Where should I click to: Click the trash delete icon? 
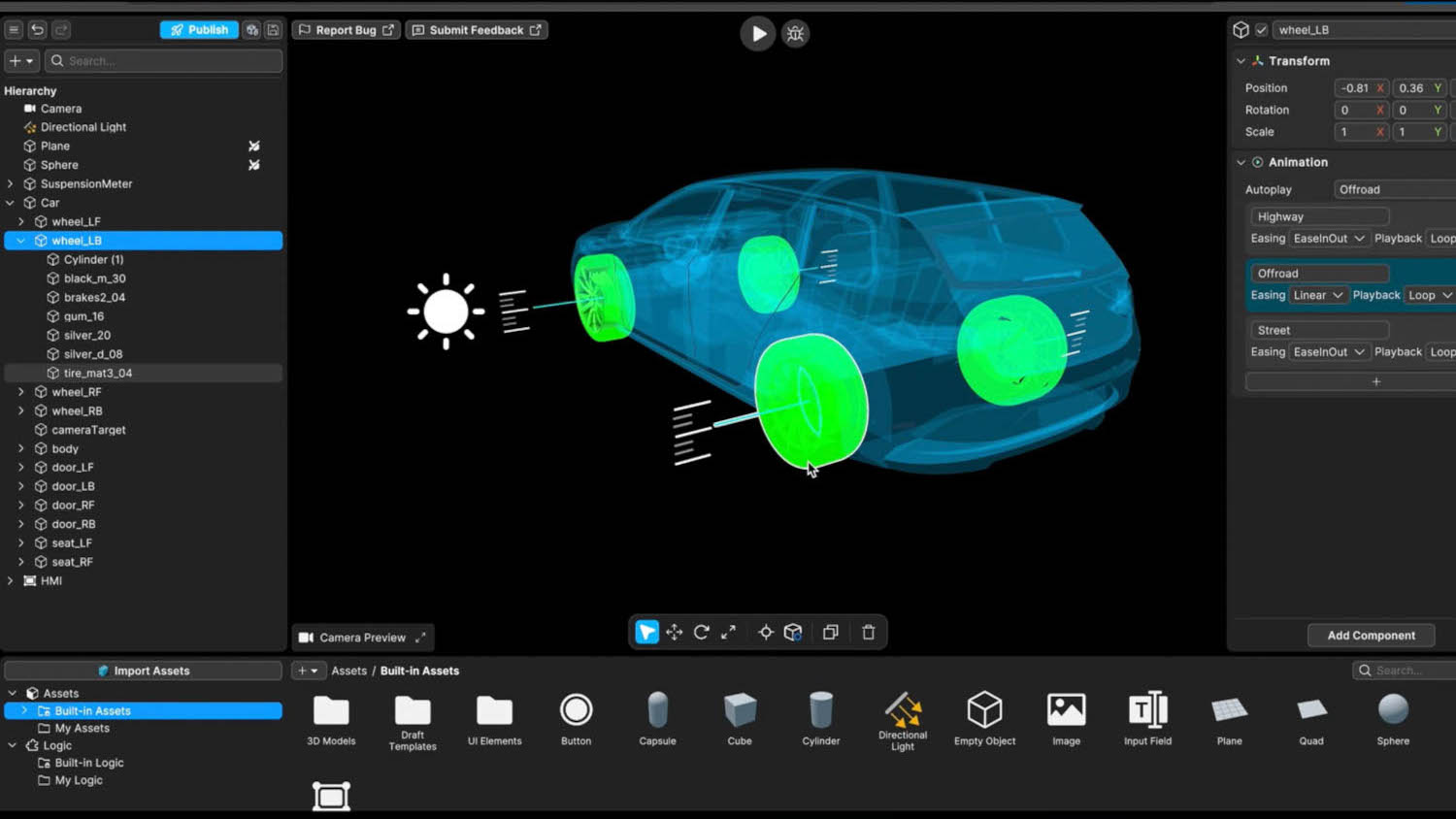coord(868,633)
